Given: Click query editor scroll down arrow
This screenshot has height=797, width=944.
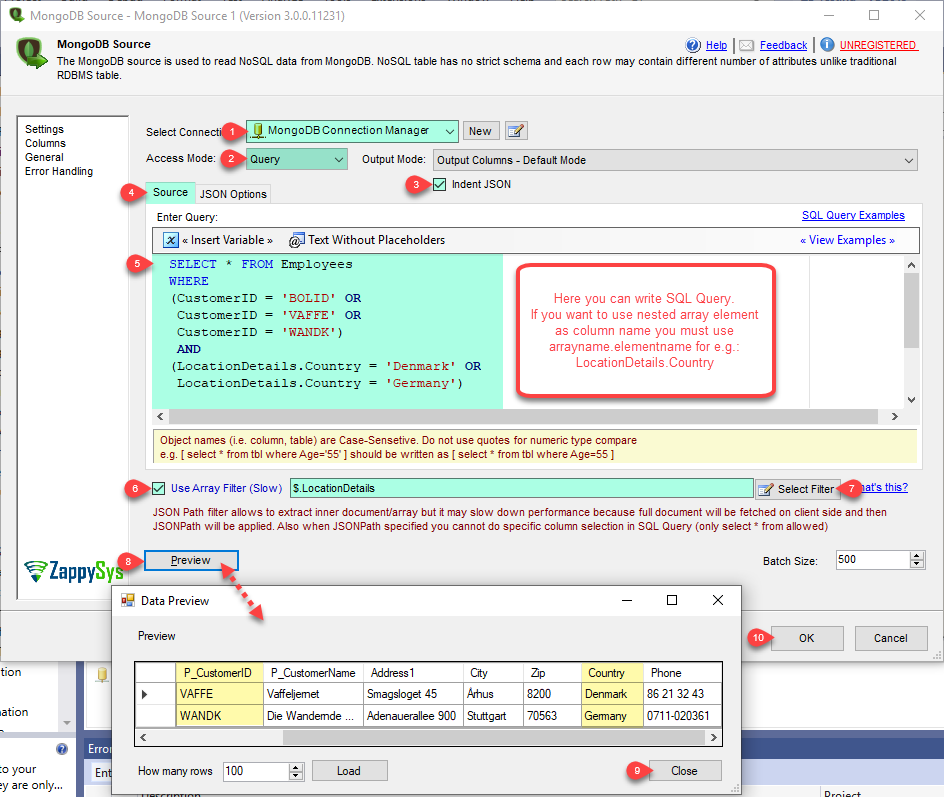Looking at the screenshot, I should coord(911,400).
